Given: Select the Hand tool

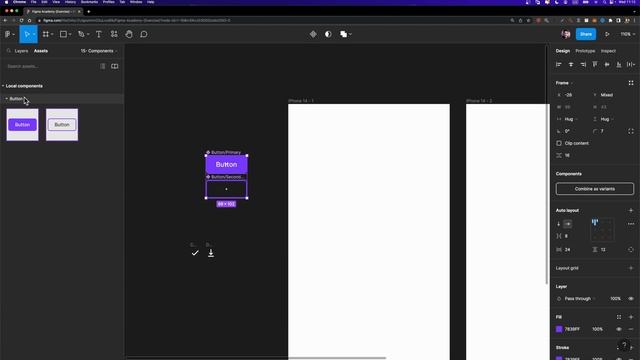Looking at the screenshot, I should pos(129,34).
